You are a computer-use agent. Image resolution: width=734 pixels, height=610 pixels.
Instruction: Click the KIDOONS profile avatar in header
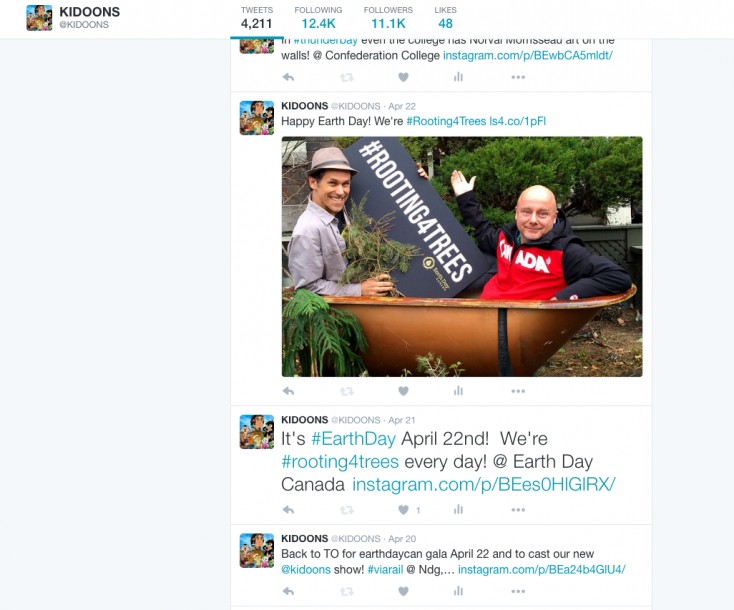pyautogui.click(x=39, y=18)
